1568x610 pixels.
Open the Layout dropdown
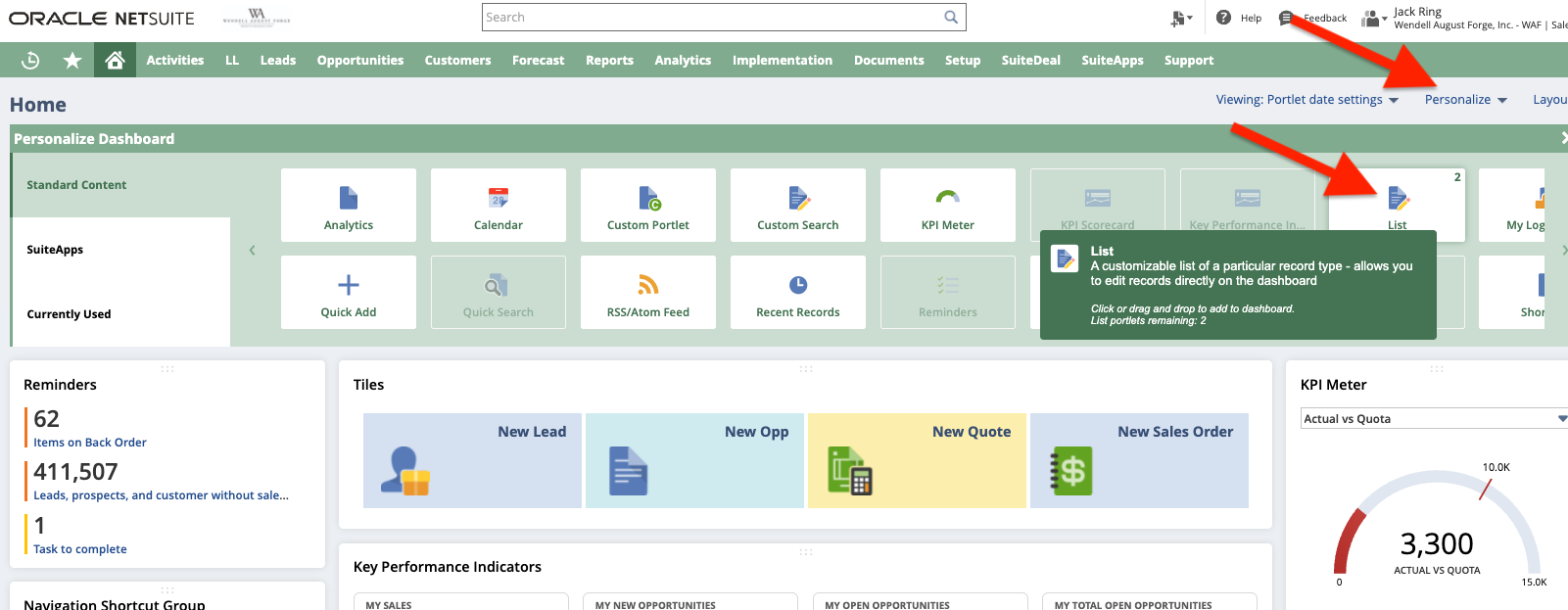pyautogui.click(x=1549, y=100)
